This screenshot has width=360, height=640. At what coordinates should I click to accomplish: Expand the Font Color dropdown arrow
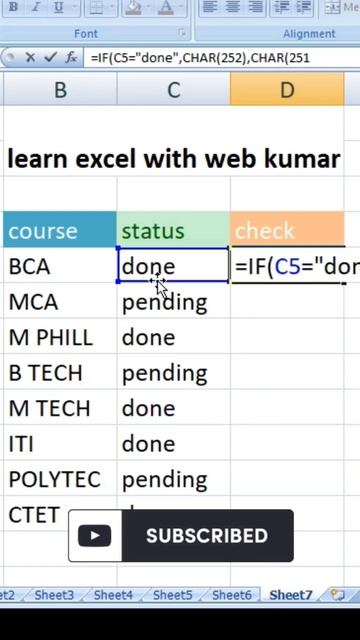(181, 7)
